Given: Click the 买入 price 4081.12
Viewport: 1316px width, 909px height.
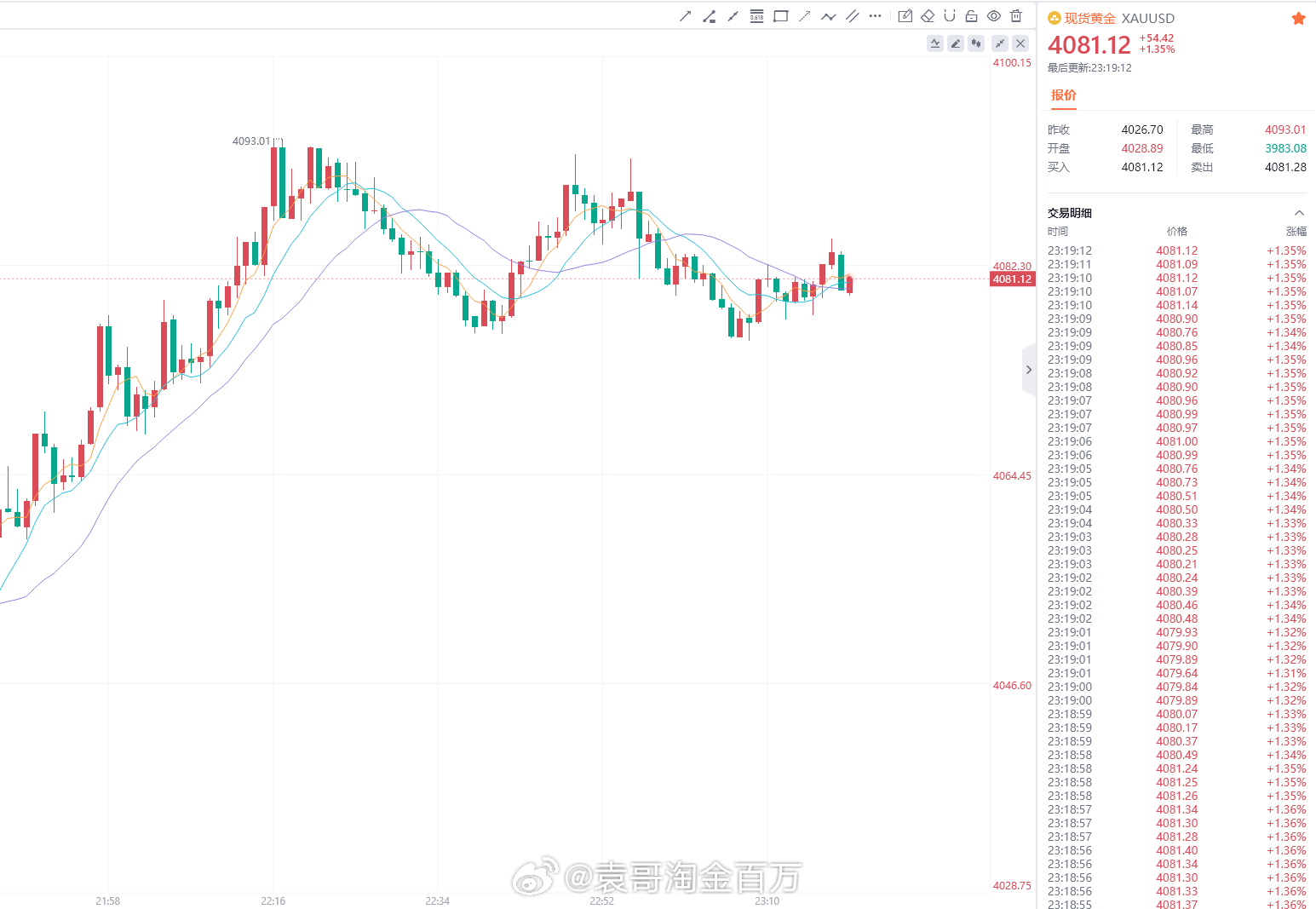Looking at the screenshot, I should (x=1142, y=167).
